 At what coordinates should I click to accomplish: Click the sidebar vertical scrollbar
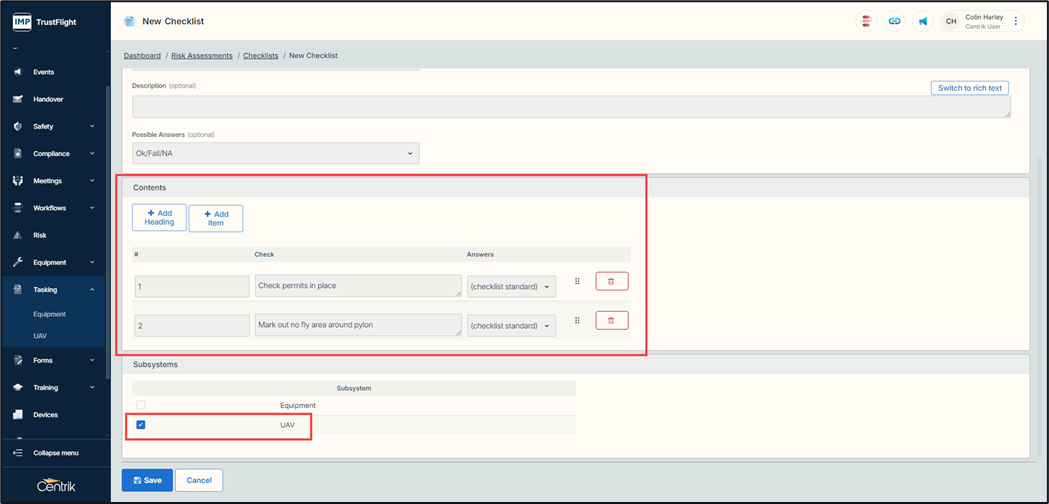tap(107, 231)
